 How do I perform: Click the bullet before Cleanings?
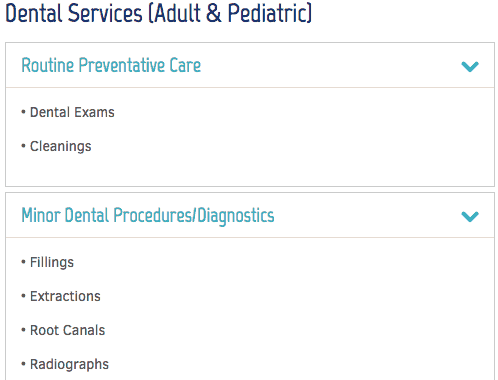point(23,146)
